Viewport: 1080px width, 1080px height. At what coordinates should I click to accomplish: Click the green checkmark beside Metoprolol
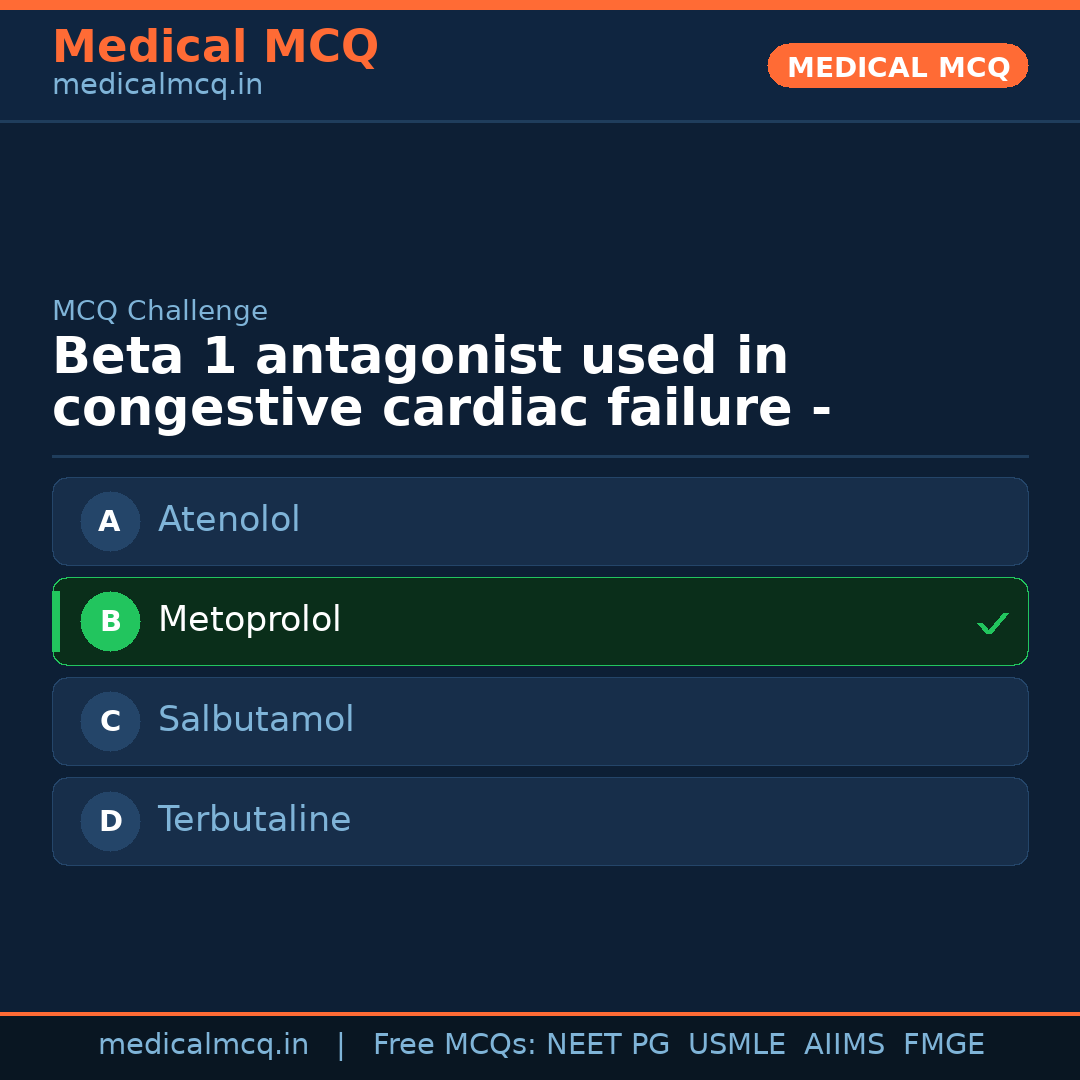click(992, 623)
